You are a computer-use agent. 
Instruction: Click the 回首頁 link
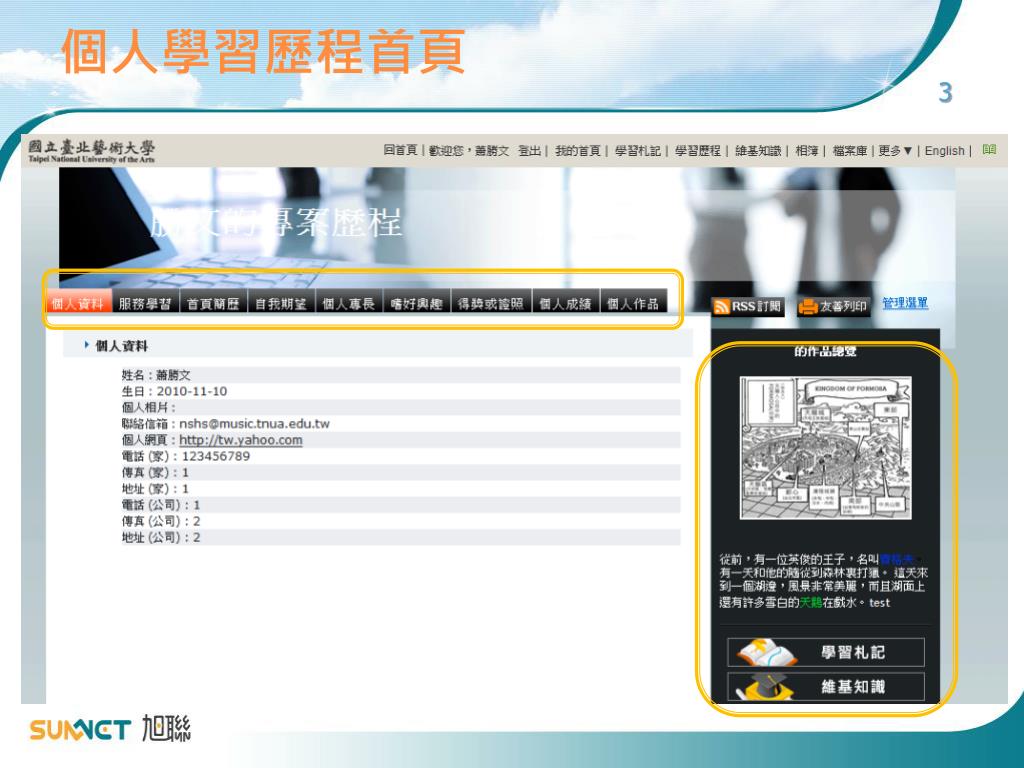(400, 151)
